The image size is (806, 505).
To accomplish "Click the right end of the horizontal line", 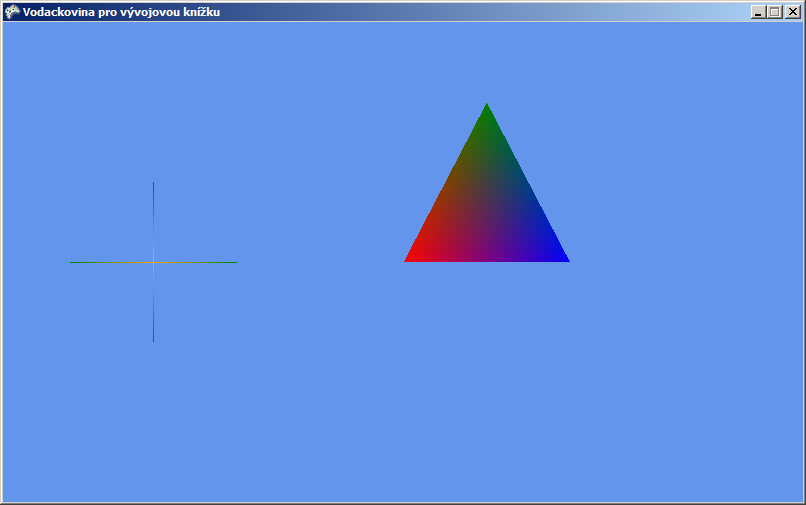I will pyautogui.click(x=236, y=262).
